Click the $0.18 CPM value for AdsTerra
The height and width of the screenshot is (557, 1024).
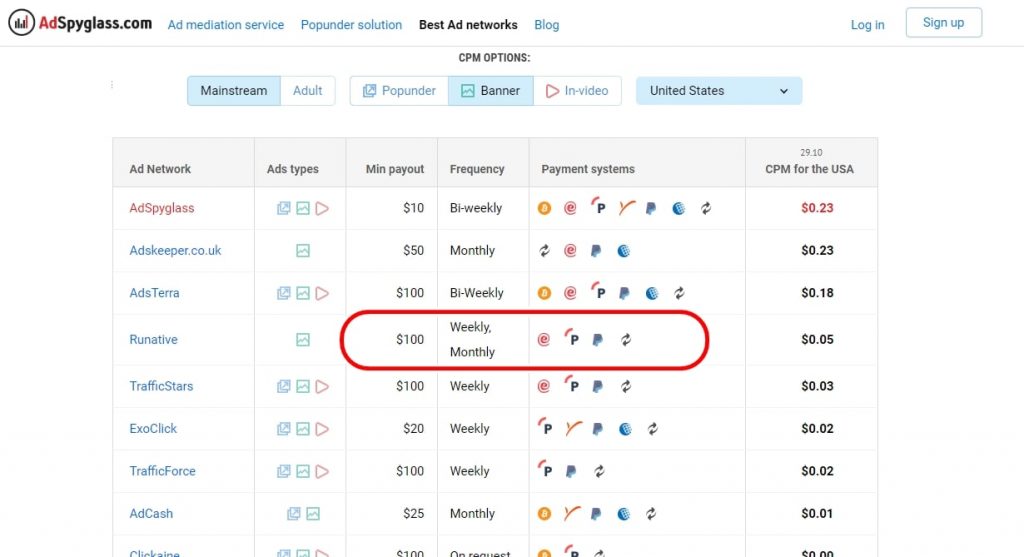(x=817, y=293)
